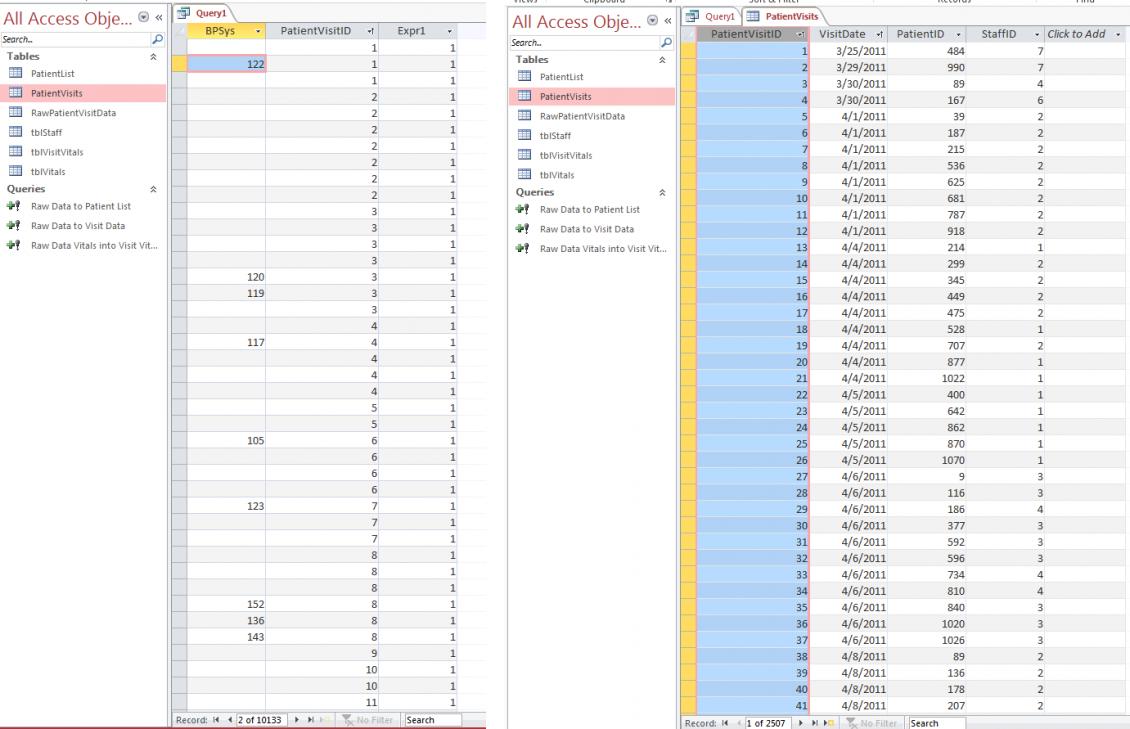The image size is (1130, 729).
Task: Run Raw Data to Patient List query, PatientVisits window
Action: tap(592, 210)
